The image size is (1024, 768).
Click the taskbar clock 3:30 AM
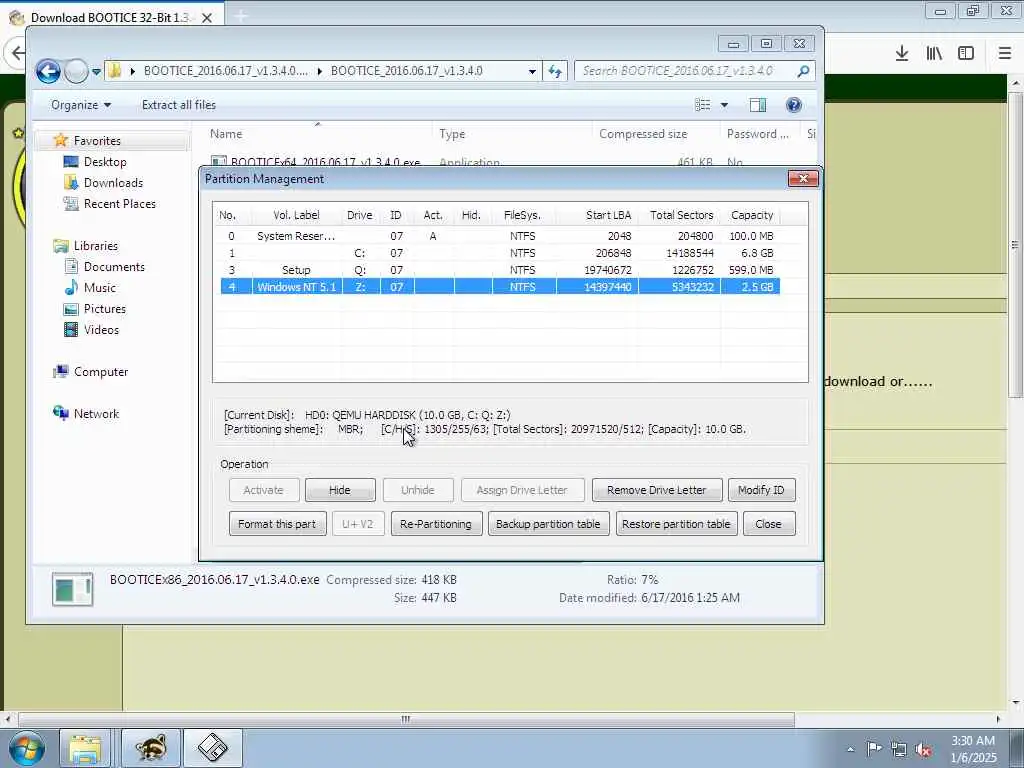973,748
